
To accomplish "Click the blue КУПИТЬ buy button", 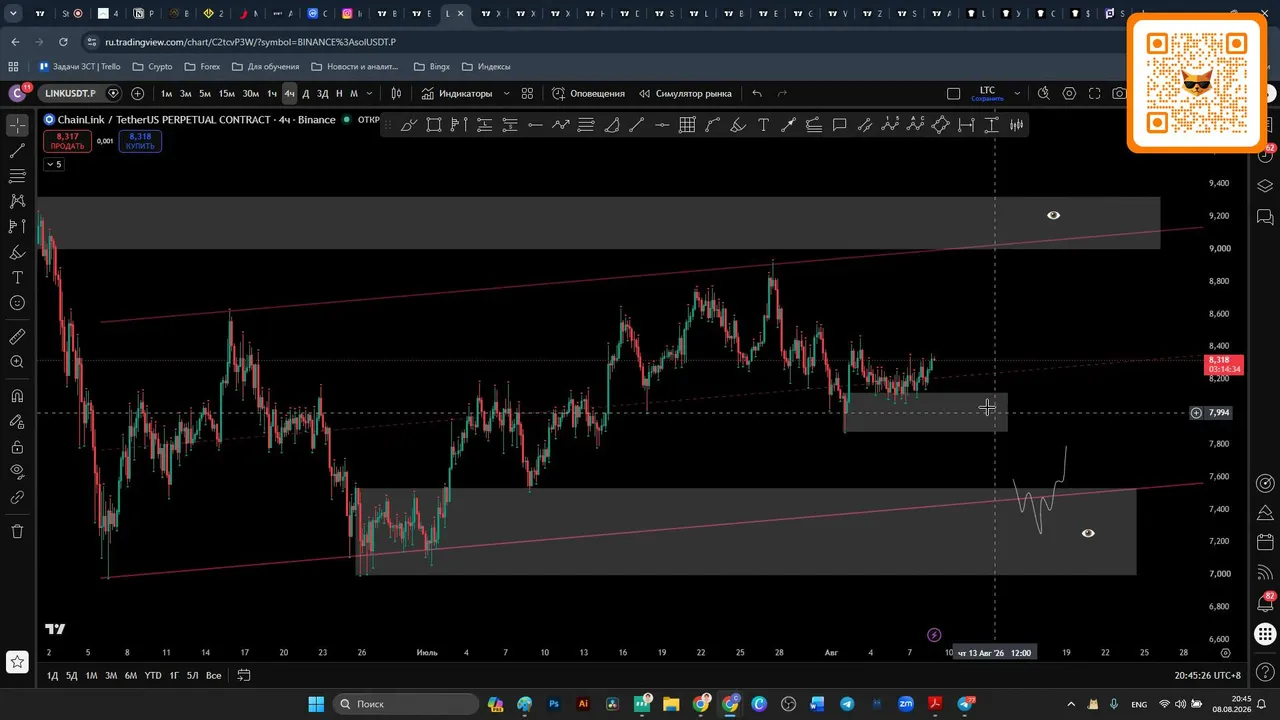I will (x=140, y=141).
